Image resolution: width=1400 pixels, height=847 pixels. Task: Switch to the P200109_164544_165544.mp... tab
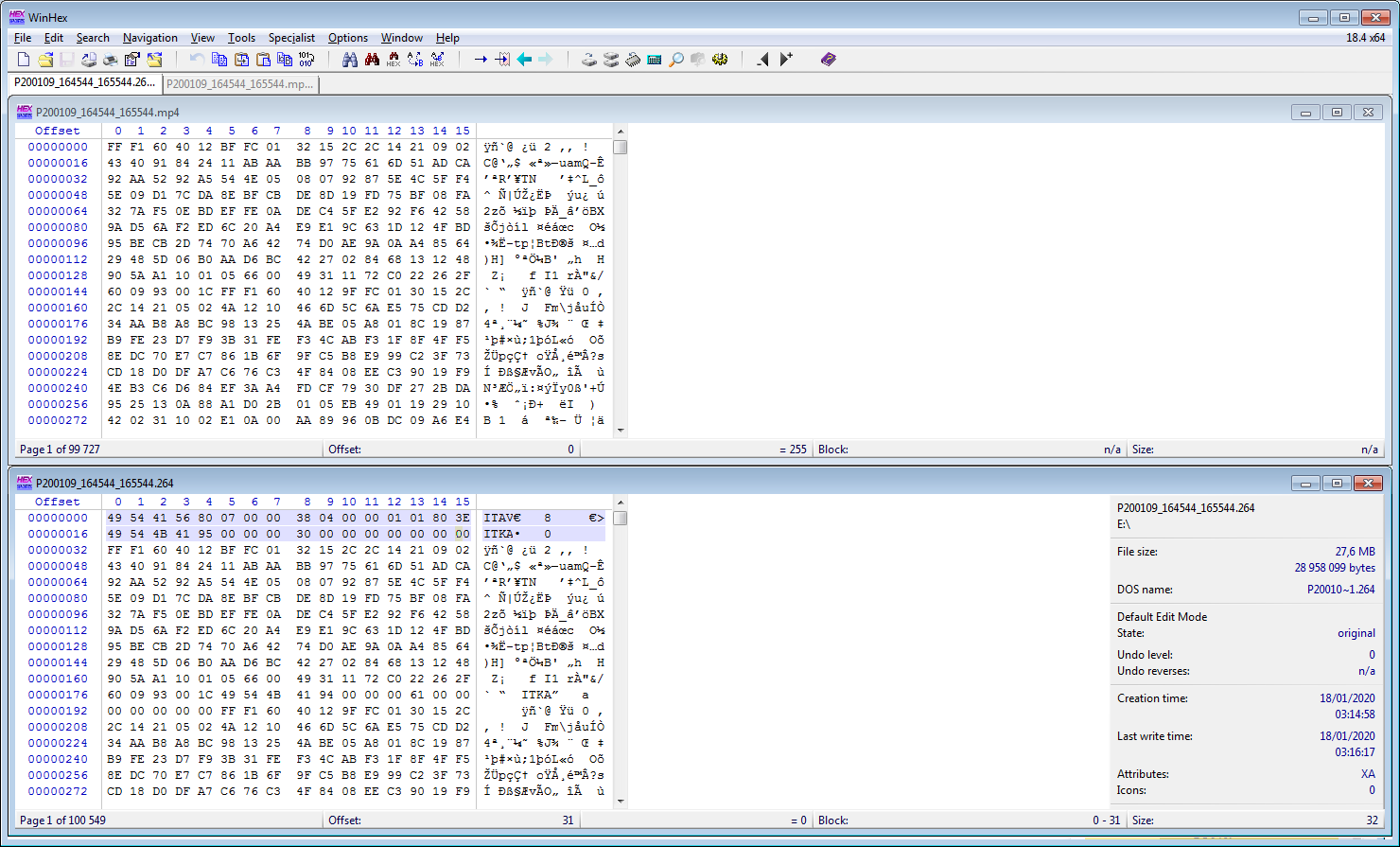point(240,84)
